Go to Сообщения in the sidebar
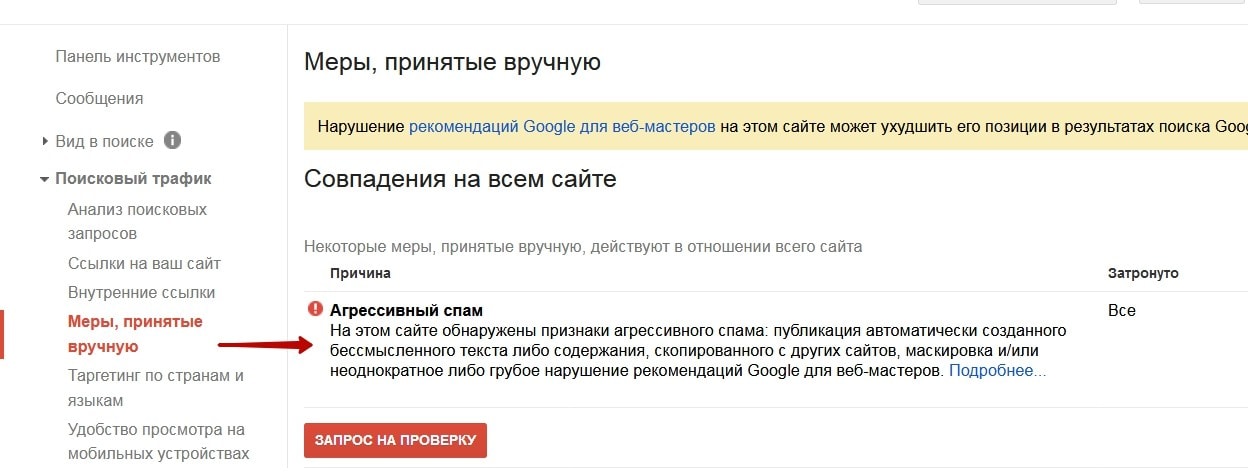Image resolution: width=1248 pixels, height=476 pixels. tap(99, 98)
